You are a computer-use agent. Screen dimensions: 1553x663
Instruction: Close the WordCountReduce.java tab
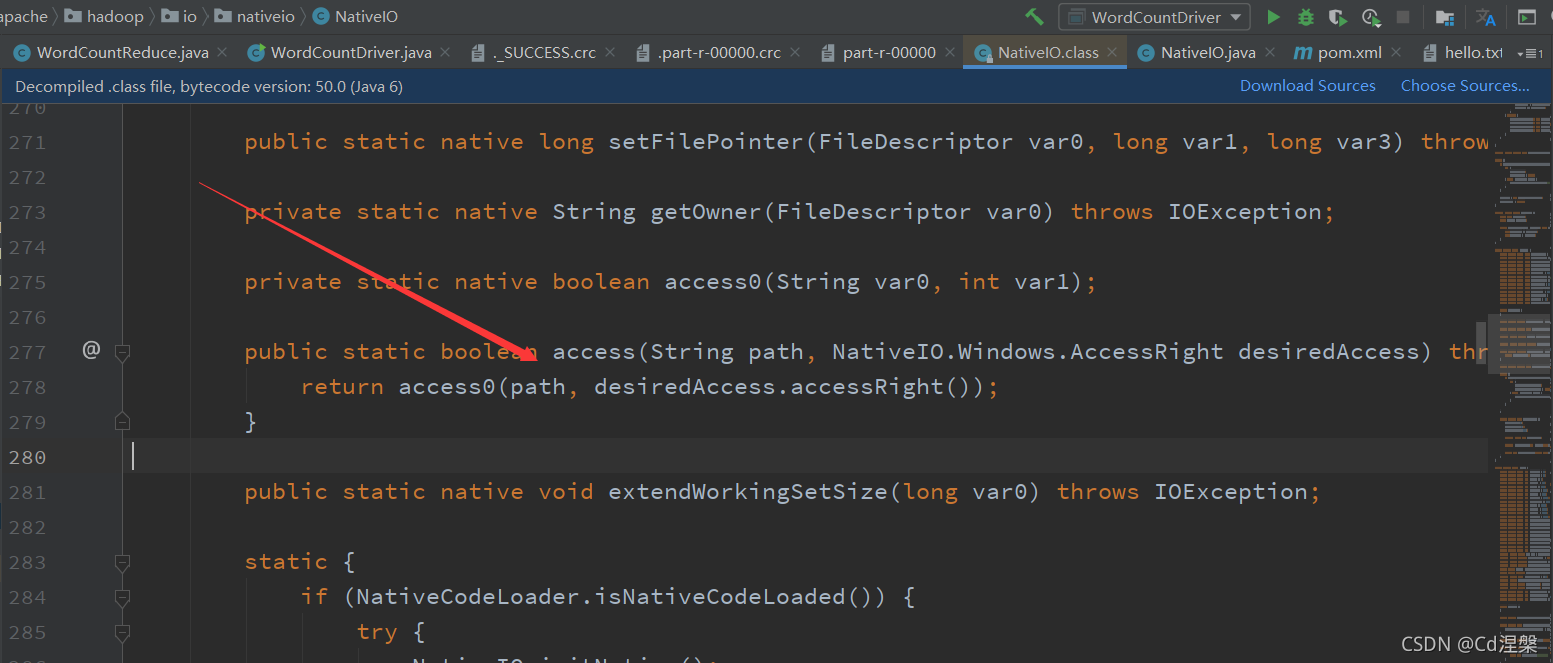point(221,52)
